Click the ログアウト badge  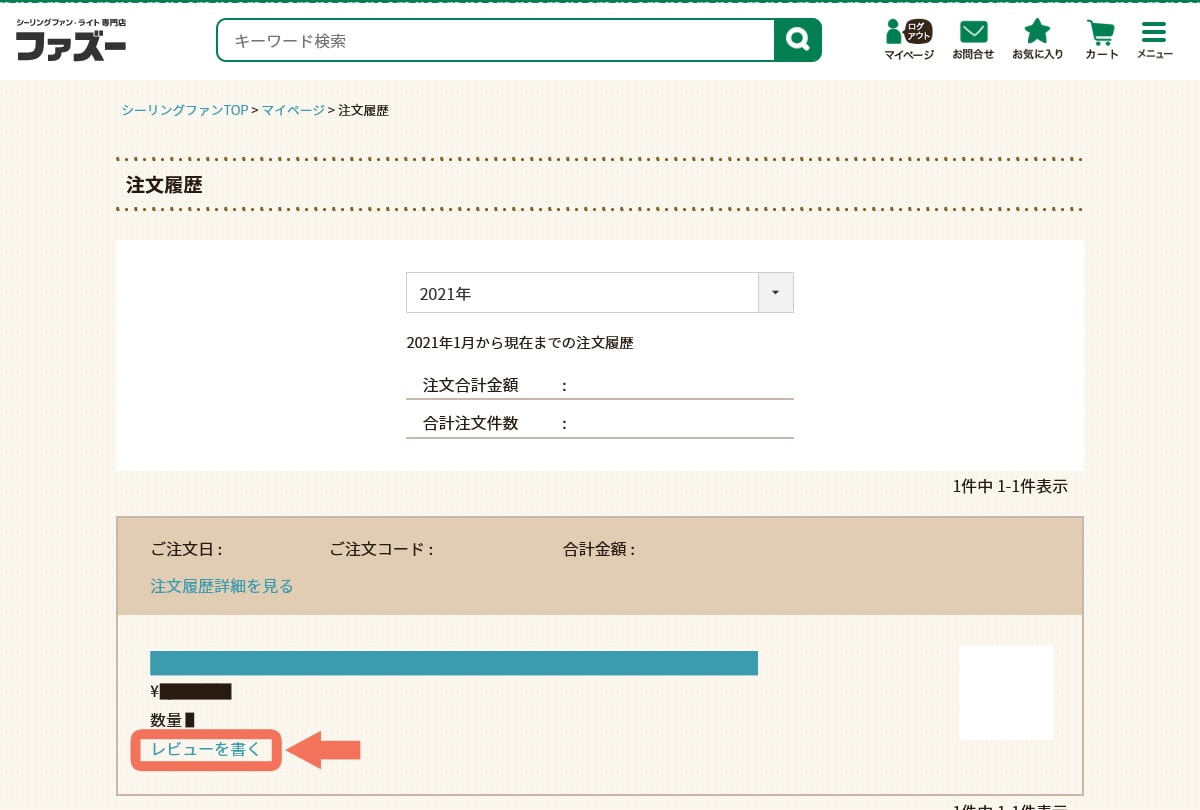point(918,31)
